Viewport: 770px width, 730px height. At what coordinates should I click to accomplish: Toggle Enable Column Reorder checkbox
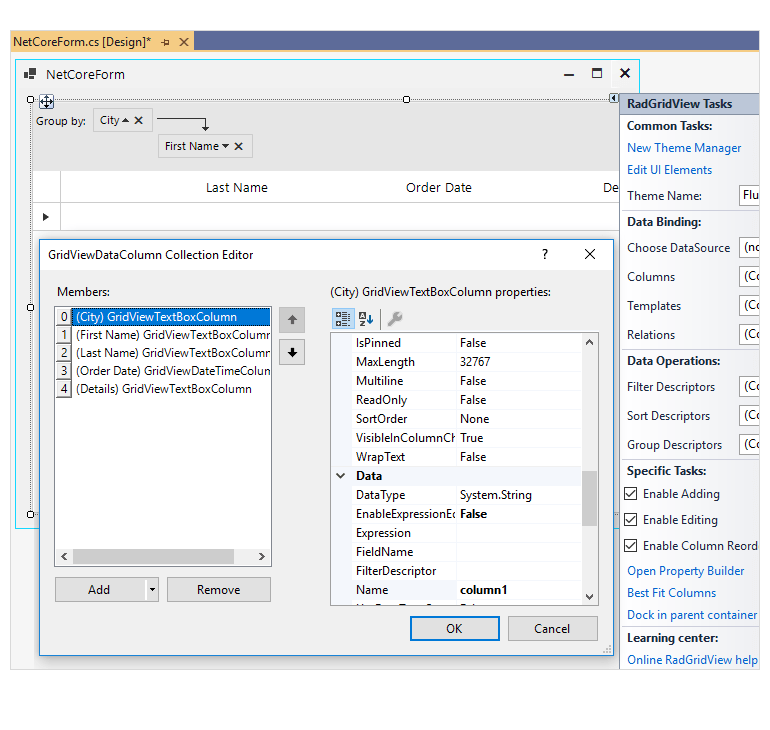(x=631, y=546)
